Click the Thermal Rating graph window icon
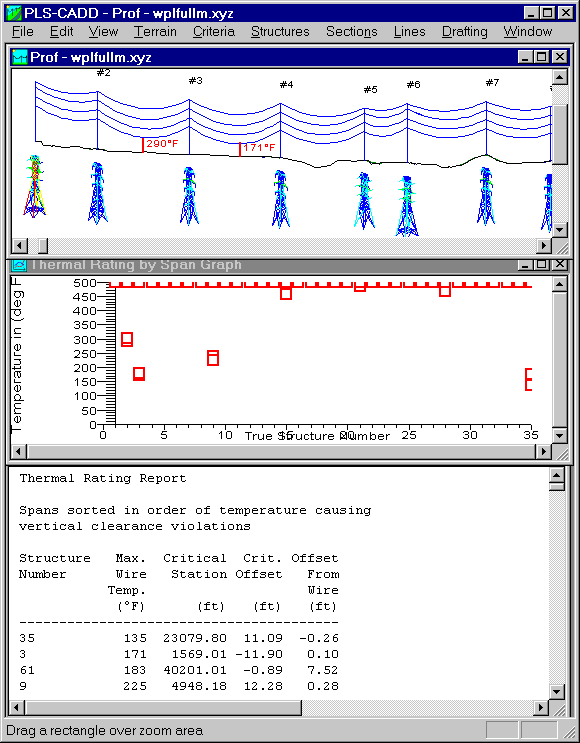 point(19,264)
